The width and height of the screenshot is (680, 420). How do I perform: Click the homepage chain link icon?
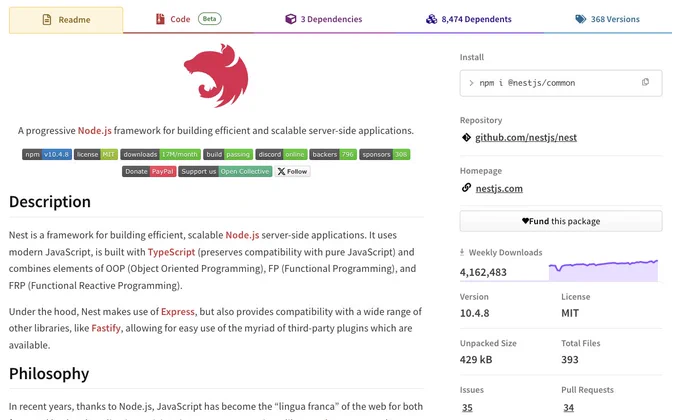point(466,187)
